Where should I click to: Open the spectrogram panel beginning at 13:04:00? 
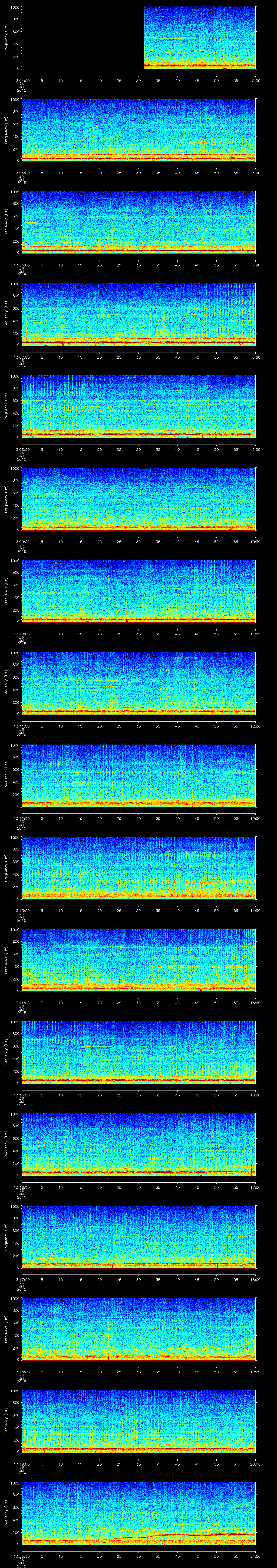tap(139, 38)
